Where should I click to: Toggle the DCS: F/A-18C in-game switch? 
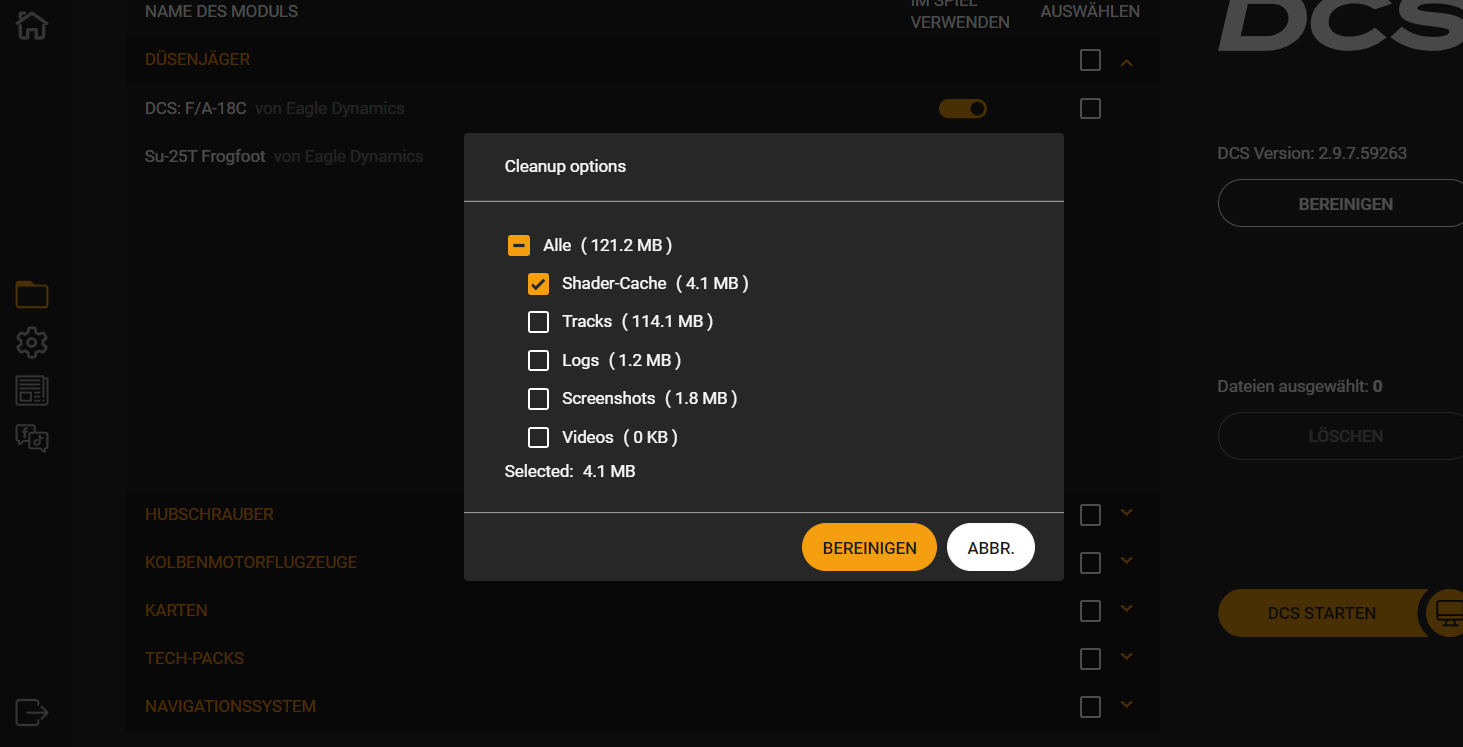963,108
